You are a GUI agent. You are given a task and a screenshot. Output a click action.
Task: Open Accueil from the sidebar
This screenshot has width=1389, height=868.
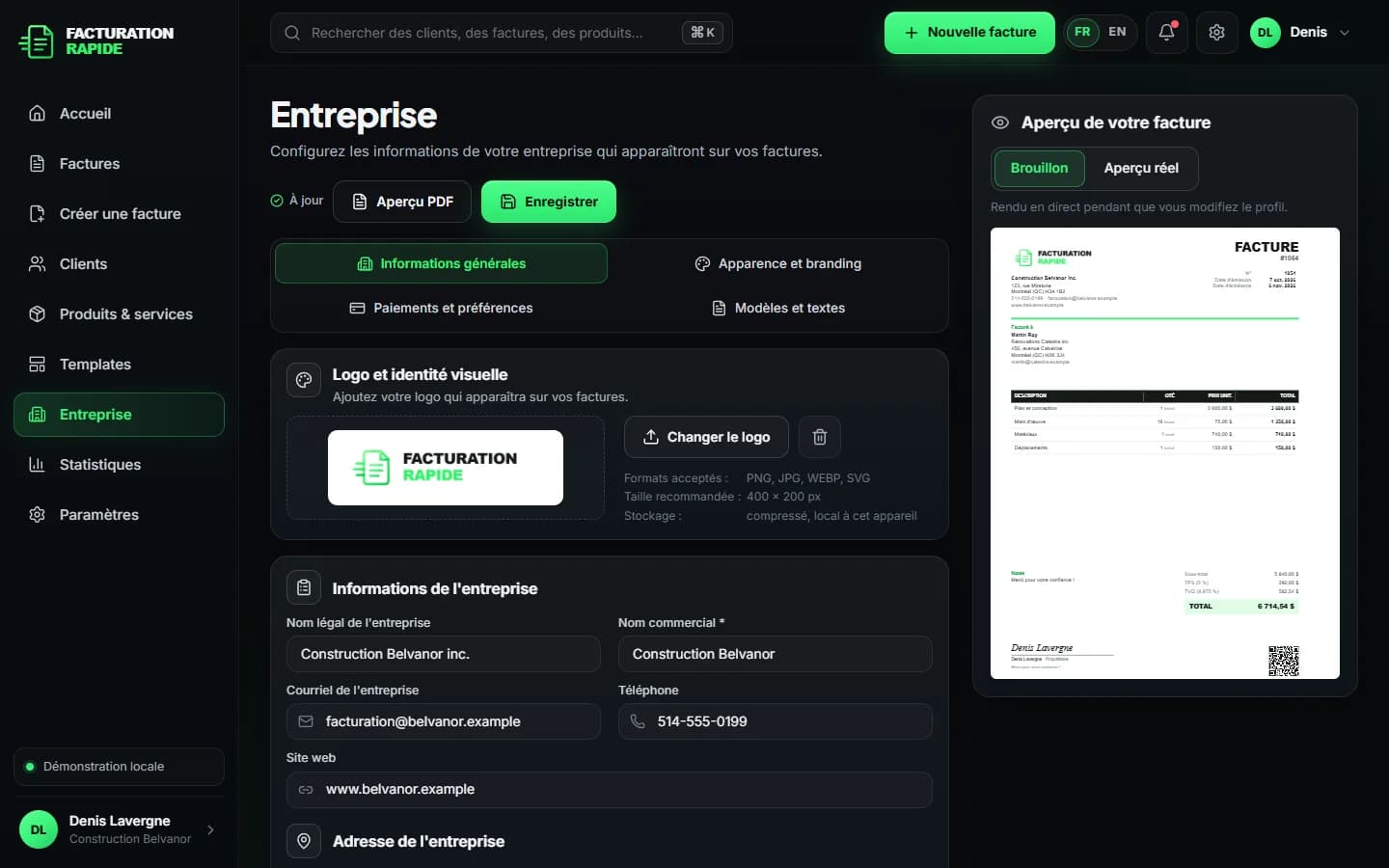coord(119,114)
